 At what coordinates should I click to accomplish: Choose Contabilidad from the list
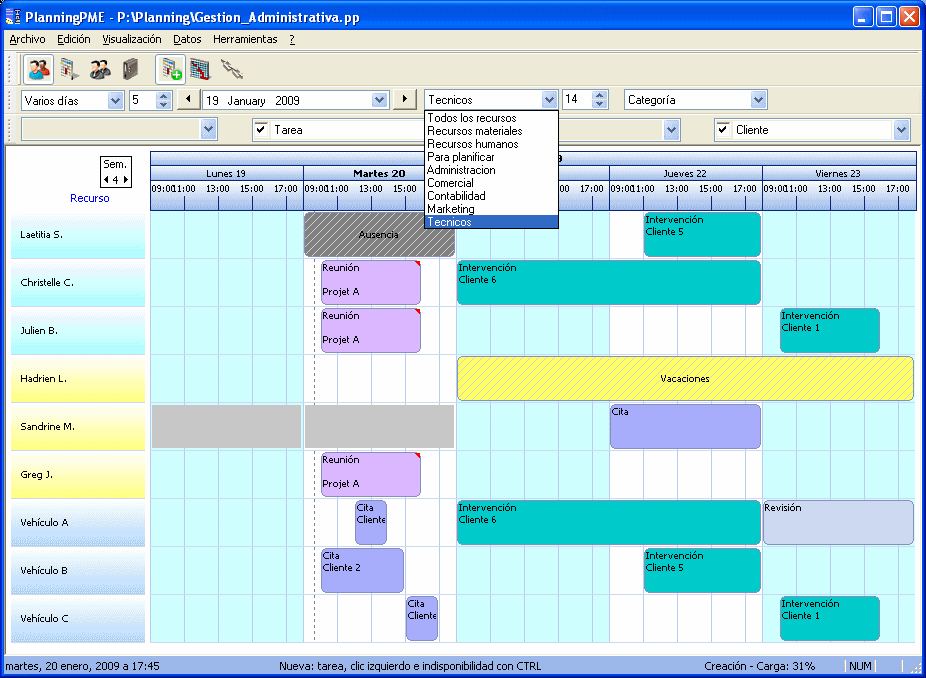coord(491,196)
